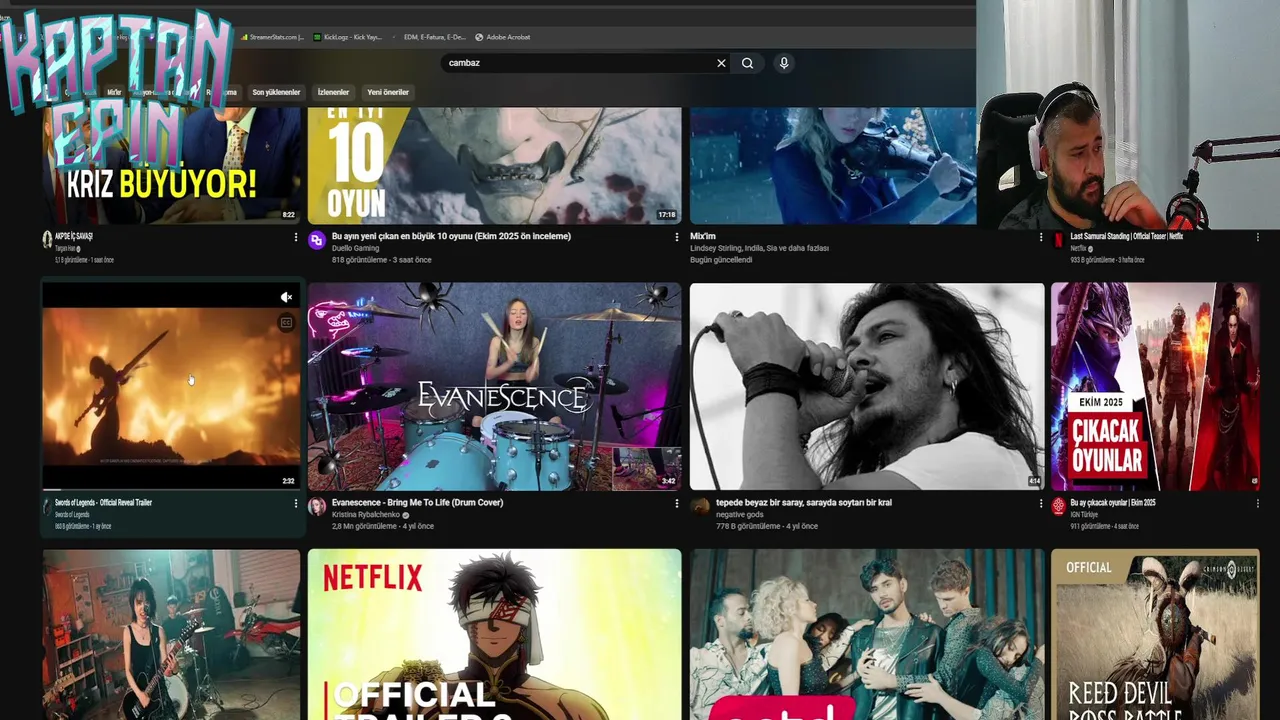Viewport: 1280px width, 720px height.
Task: Play the "Kriz Büyüyor!" thumbnail
Action: click(171, 165)
